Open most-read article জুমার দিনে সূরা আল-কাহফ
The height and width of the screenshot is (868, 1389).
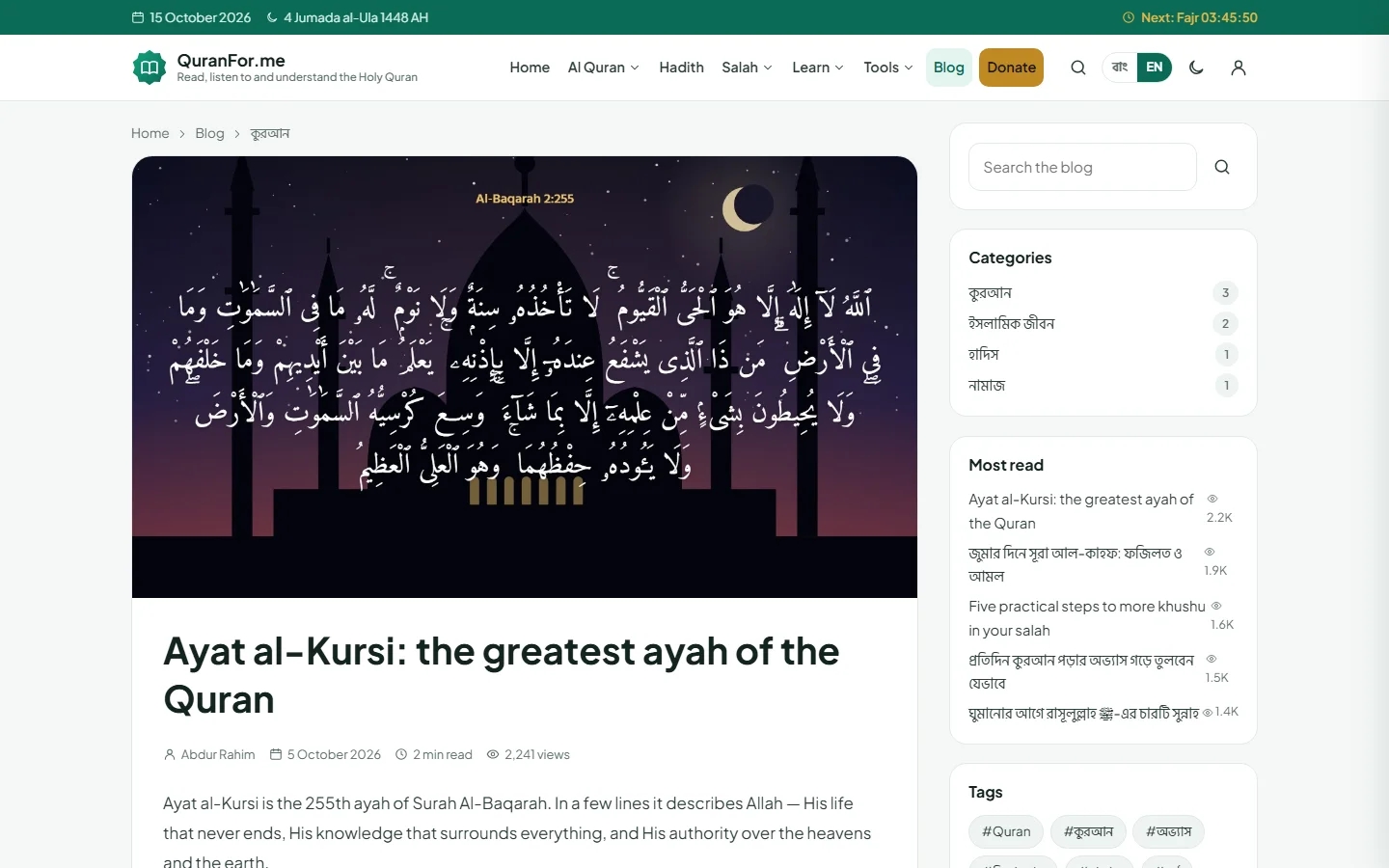[1076, 564]
